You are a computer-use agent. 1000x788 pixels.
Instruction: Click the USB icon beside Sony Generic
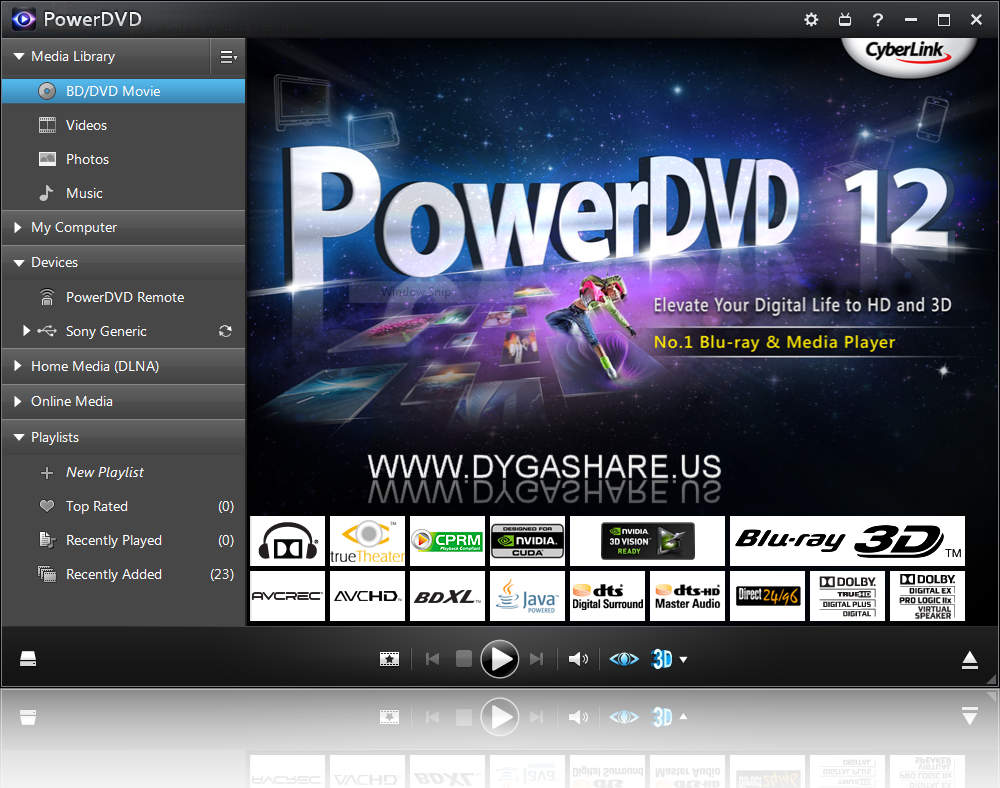[47, 330]
